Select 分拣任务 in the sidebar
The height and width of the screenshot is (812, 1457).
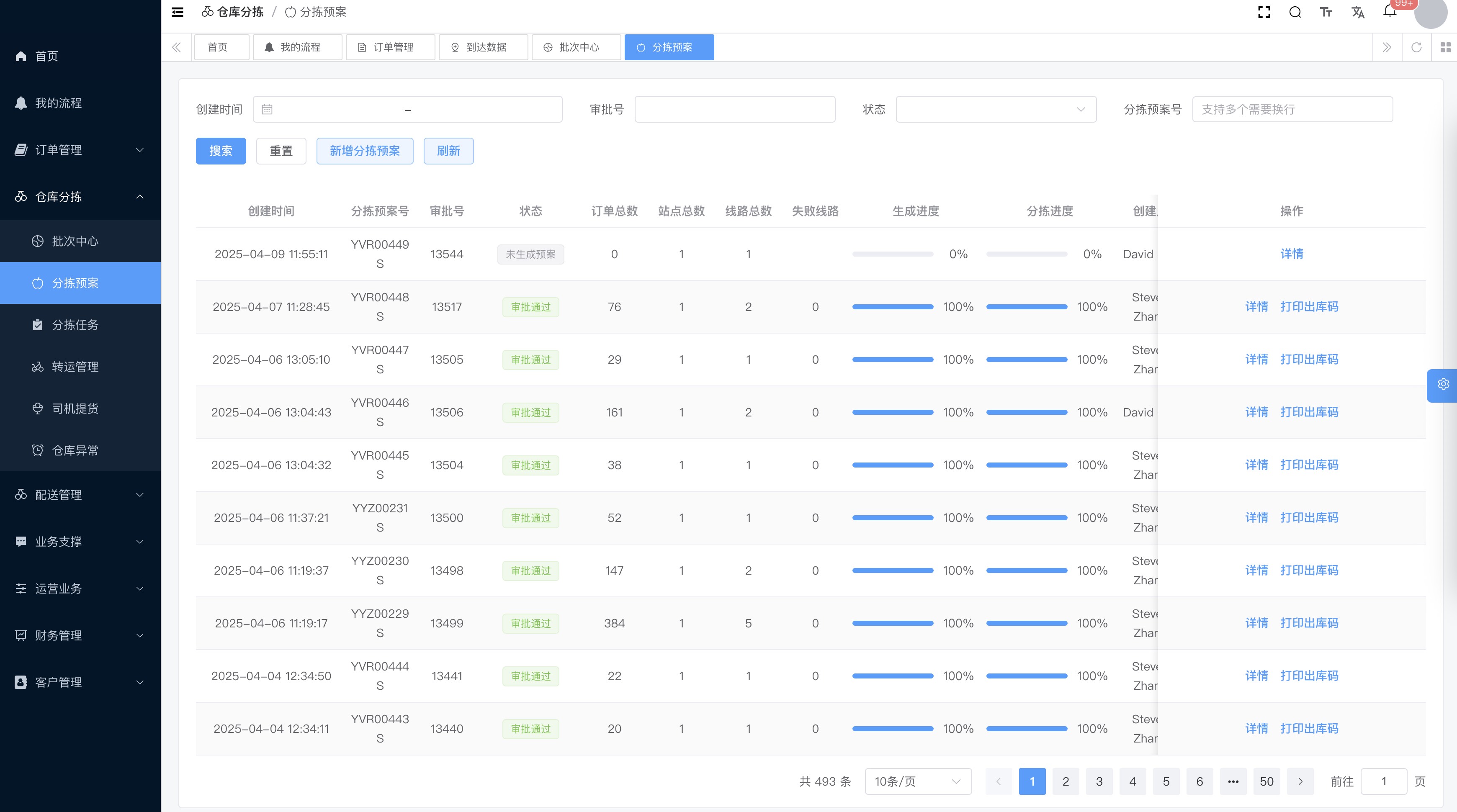pos(75,325)
